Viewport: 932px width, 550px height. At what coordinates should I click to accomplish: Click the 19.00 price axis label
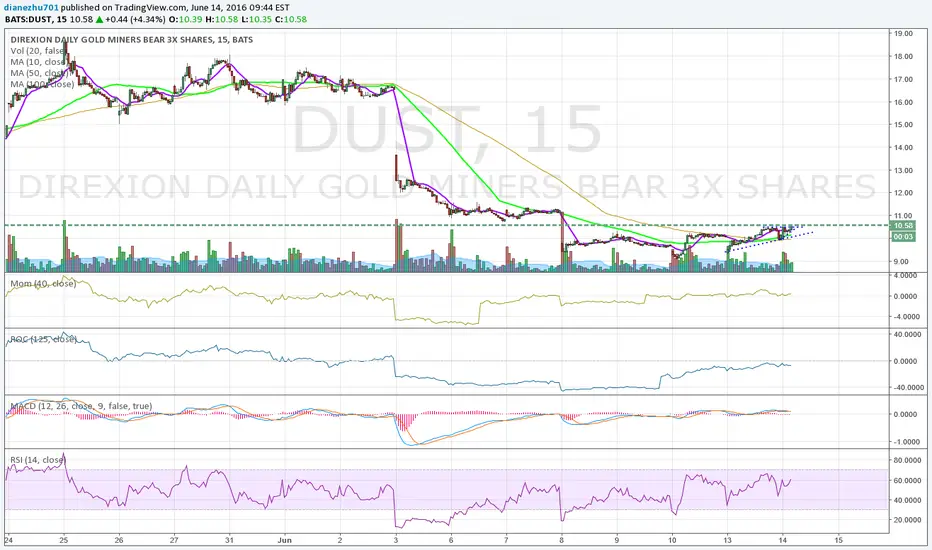[x=903, y=34]
